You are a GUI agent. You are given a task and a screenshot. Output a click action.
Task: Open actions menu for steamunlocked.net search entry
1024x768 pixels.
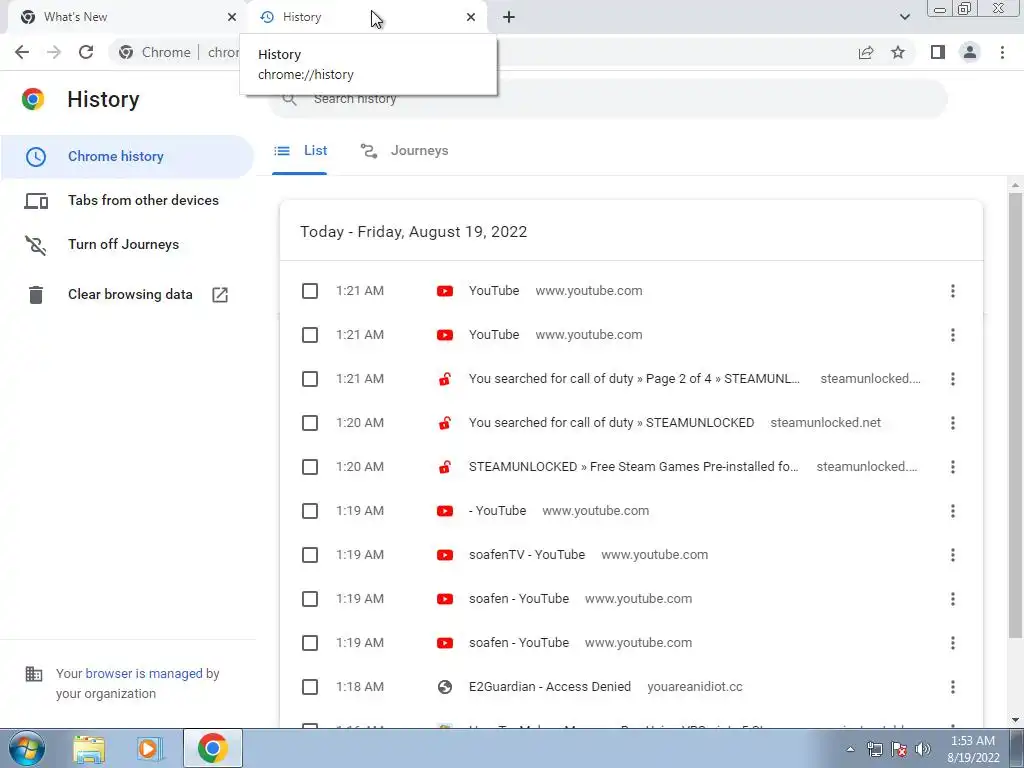953,423
